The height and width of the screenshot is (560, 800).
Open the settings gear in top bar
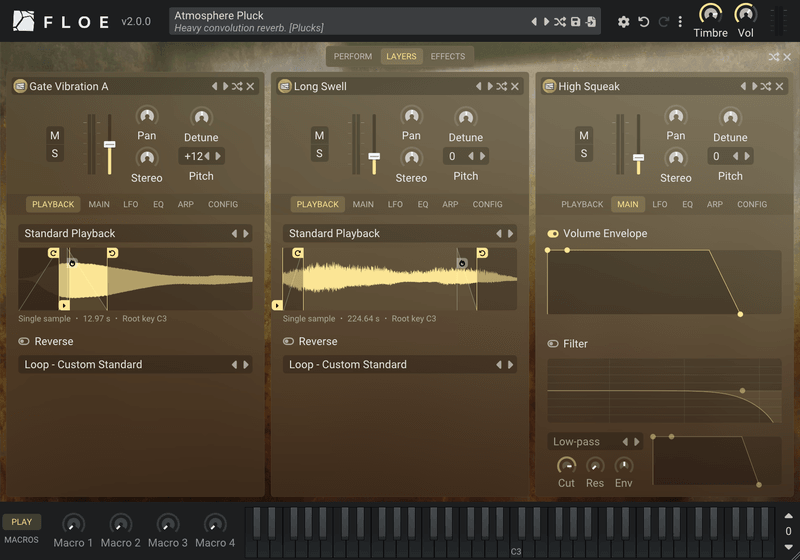tap(623, 22)
